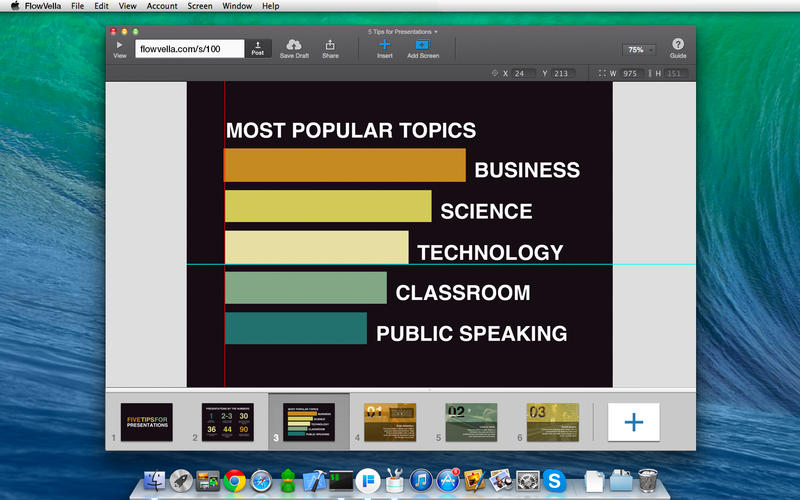Open the Trash in the Dock

click(648, 481)
